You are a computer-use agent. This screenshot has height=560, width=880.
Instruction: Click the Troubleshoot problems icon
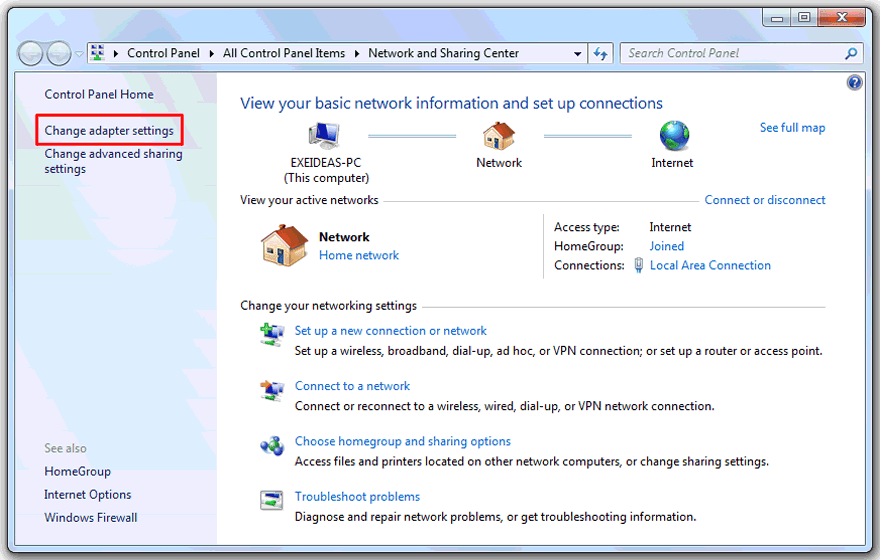(x=272, y=499)
